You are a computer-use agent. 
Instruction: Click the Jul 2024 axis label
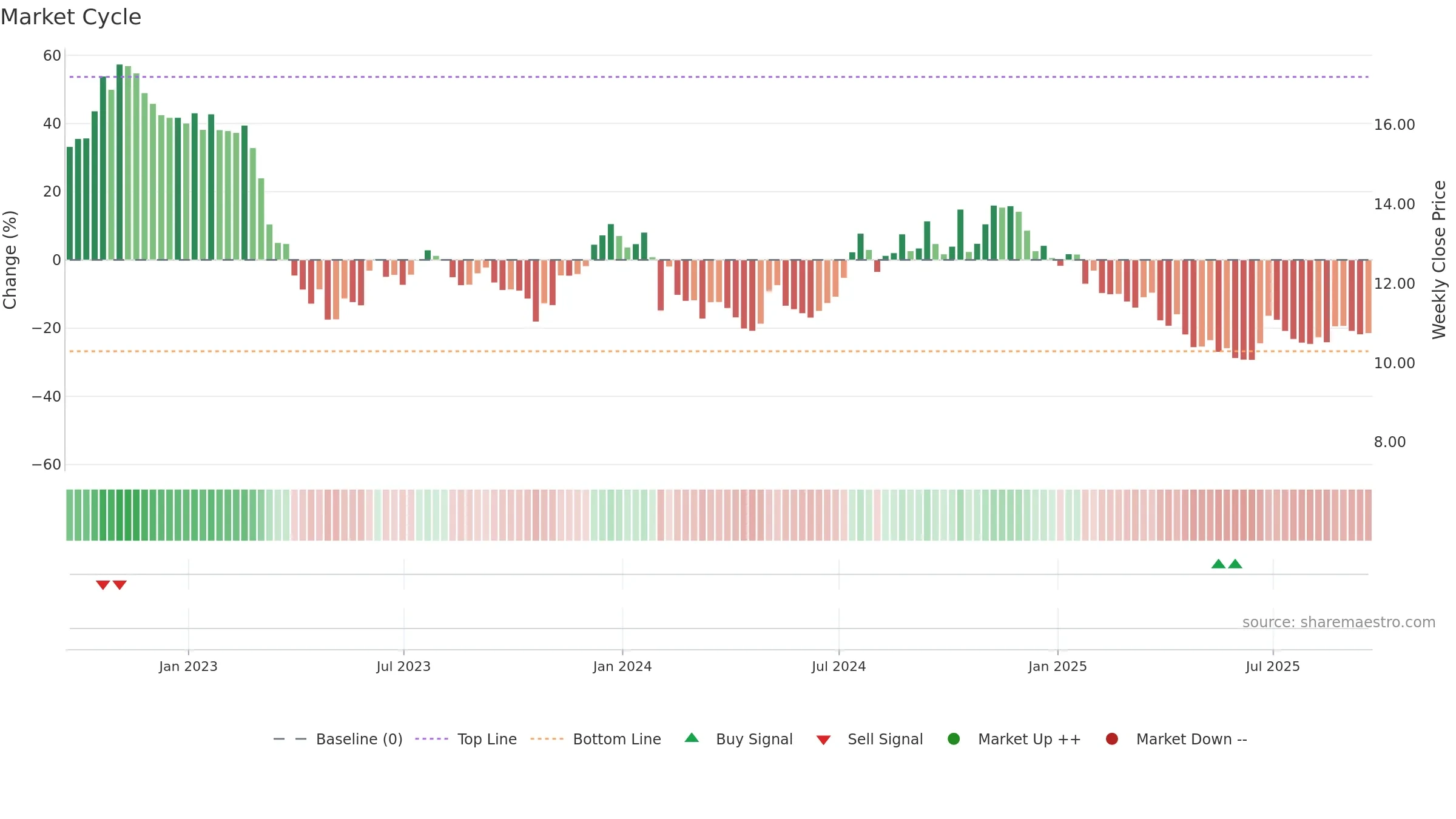[839, 667]
